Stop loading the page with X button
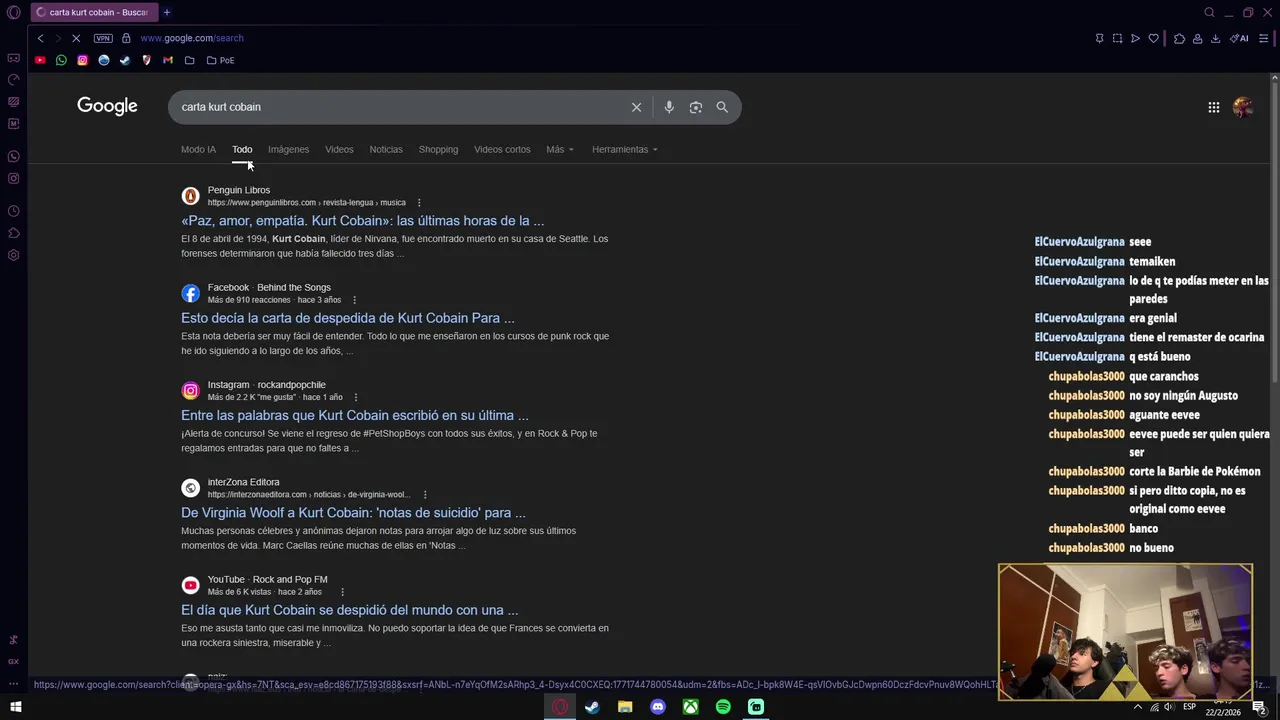 76,38
